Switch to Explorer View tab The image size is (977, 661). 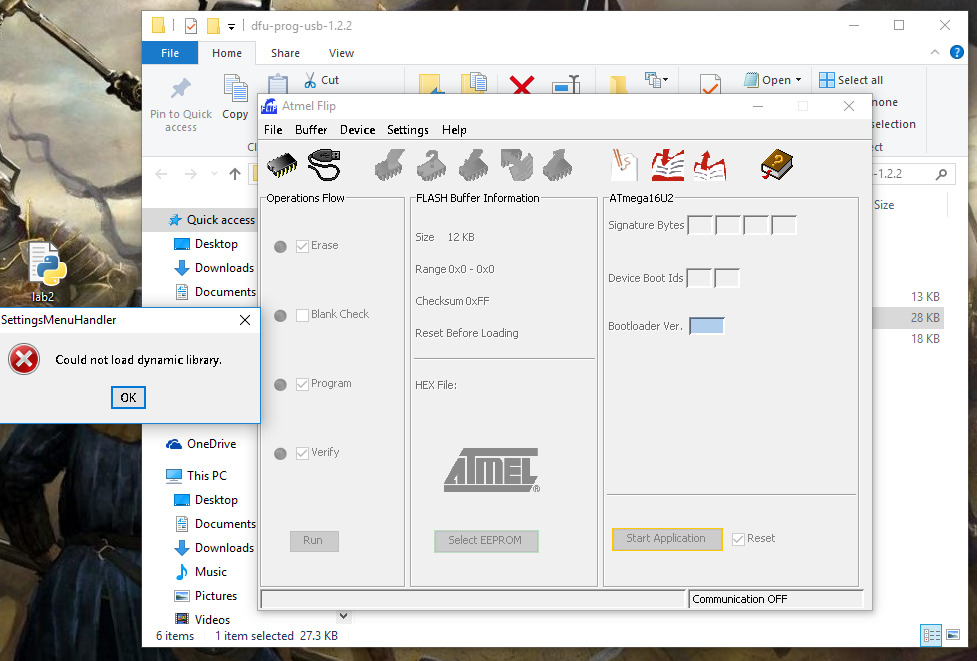pos(341,53)
